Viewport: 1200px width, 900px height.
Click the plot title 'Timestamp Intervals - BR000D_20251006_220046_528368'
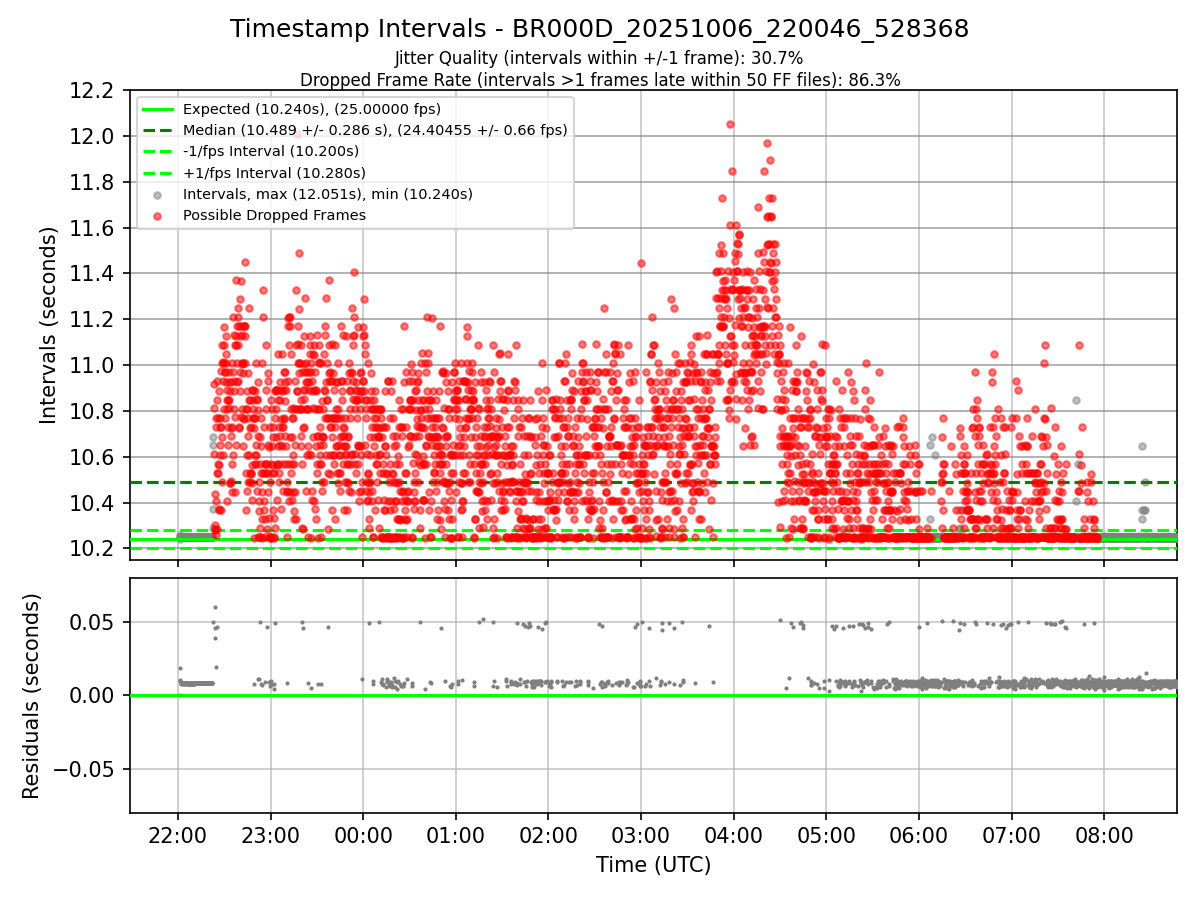599,29
